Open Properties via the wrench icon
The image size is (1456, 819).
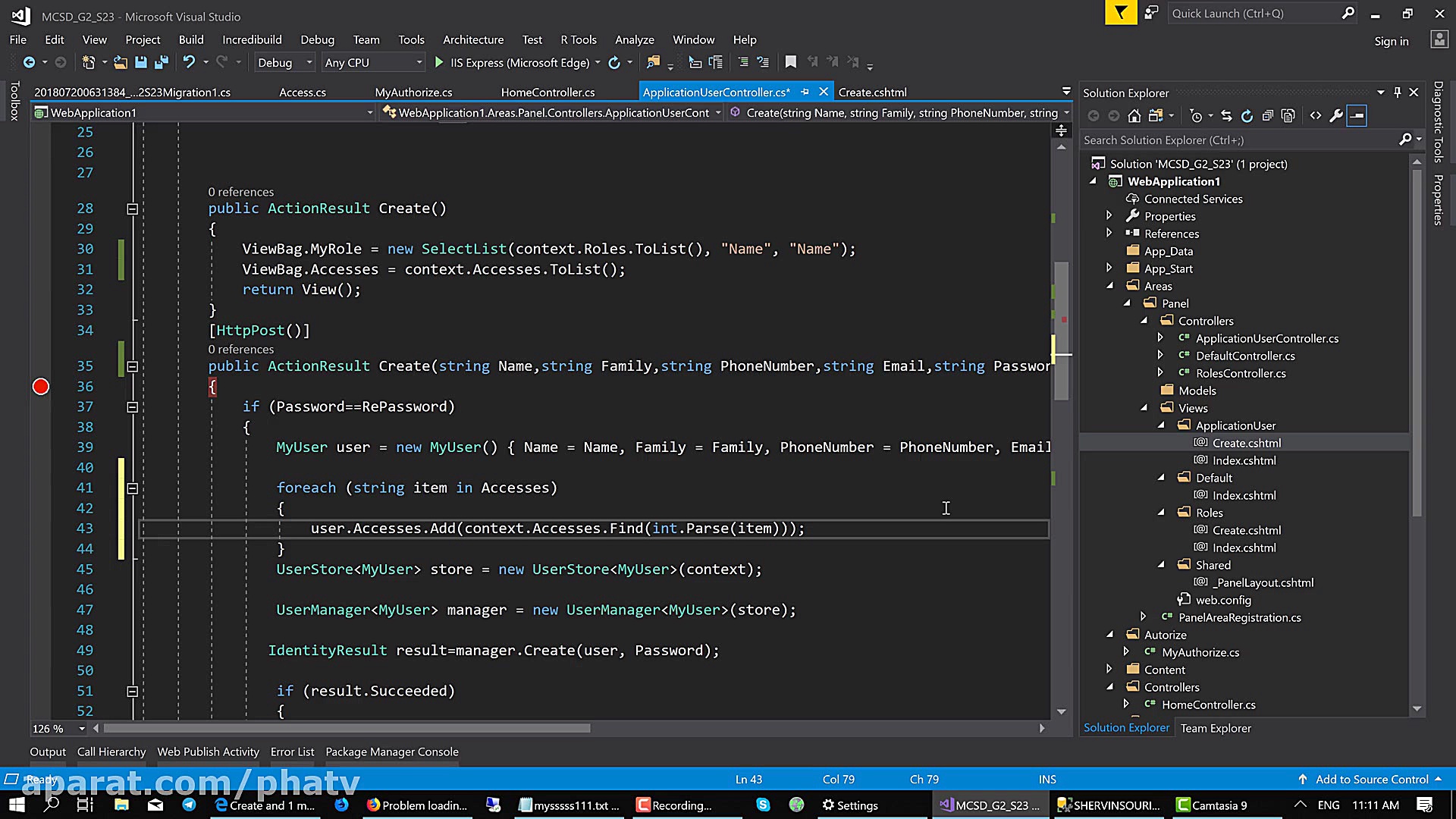[x=1336, y=115]
